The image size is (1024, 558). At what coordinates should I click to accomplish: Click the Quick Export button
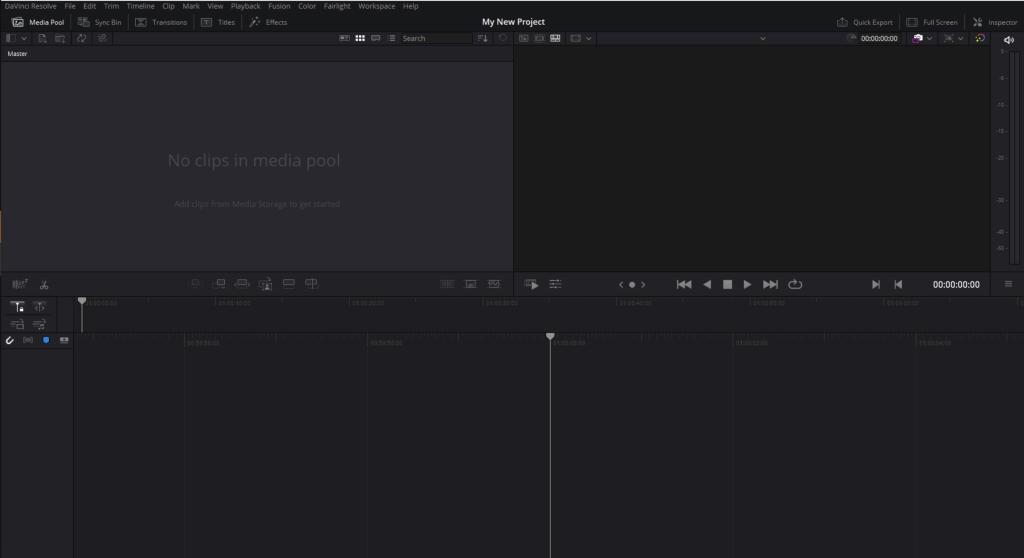pyautogui.click(x=865, y=22)
